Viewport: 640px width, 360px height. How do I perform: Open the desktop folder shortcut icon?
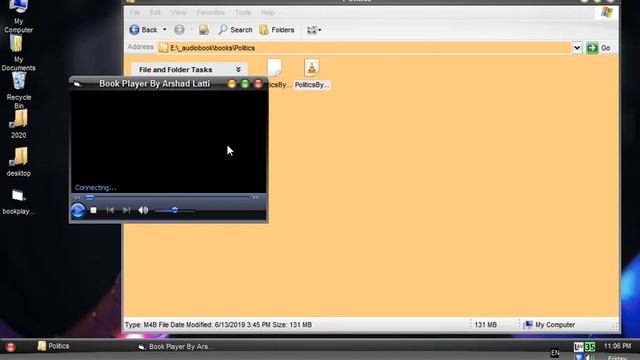click(19, 162)
